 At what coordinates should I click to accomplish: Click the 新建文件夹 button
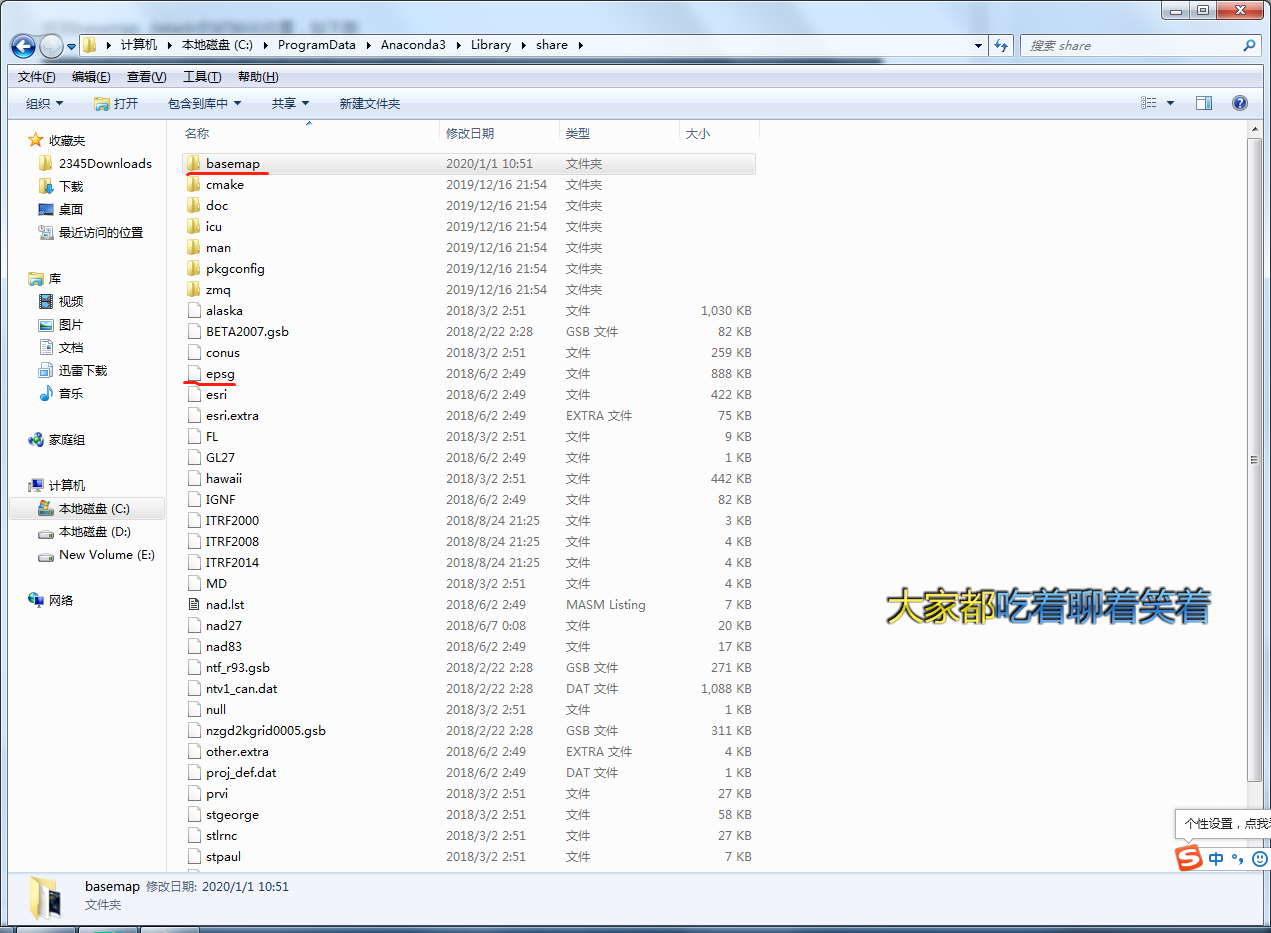pyautogui.click(x=370, y=102)
